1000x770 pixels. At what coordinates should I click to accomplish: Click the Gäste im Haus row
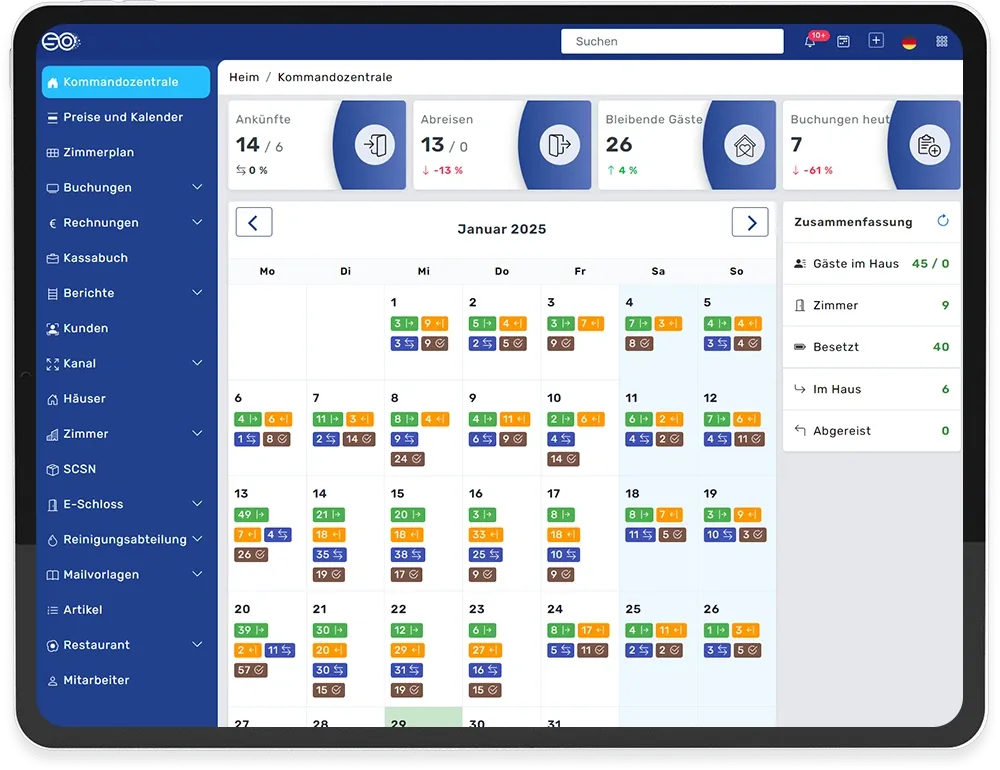click(871, 263)
